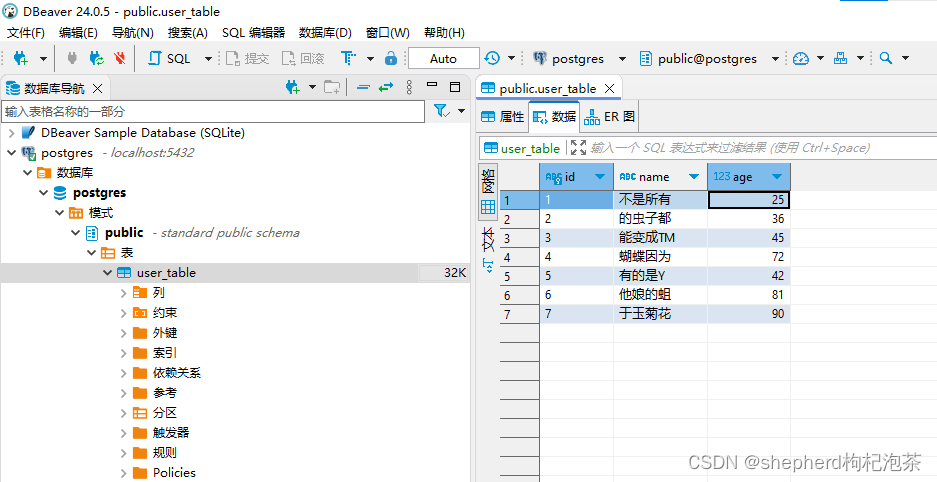937x482 pixels.
Task: Click the dashboard gauge icon
Action: click(x=801, y=58)
